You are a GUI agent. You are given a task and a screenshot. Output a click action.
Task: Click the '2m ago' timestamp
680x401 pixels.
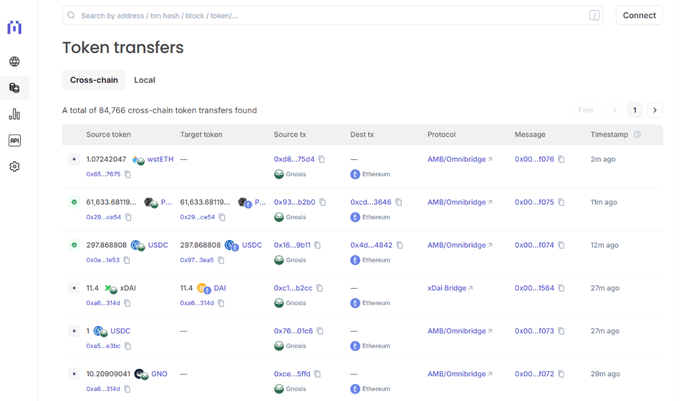coord(603,159)
